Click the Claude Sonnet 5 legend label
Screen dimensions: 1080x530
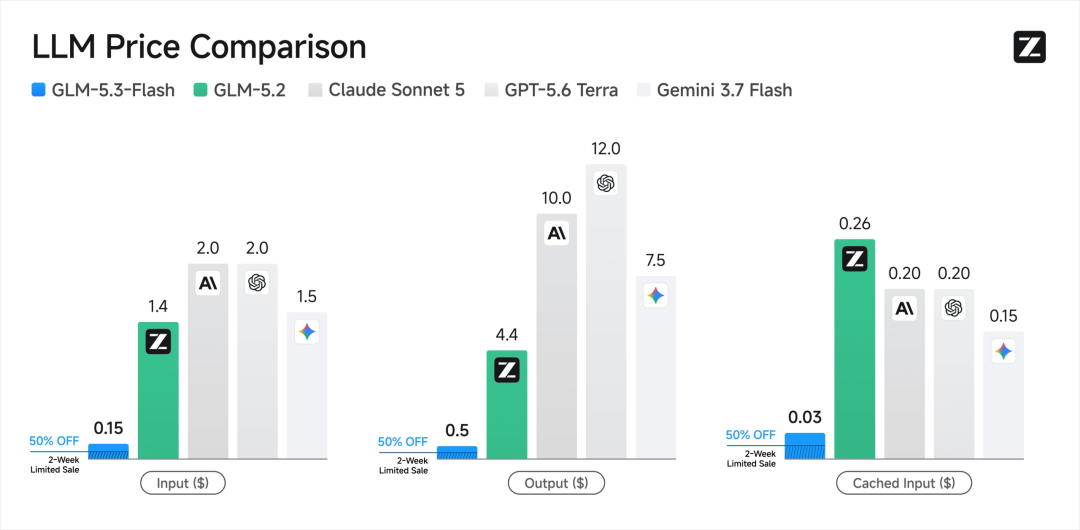pyautogui.click(x=396, y=90)
